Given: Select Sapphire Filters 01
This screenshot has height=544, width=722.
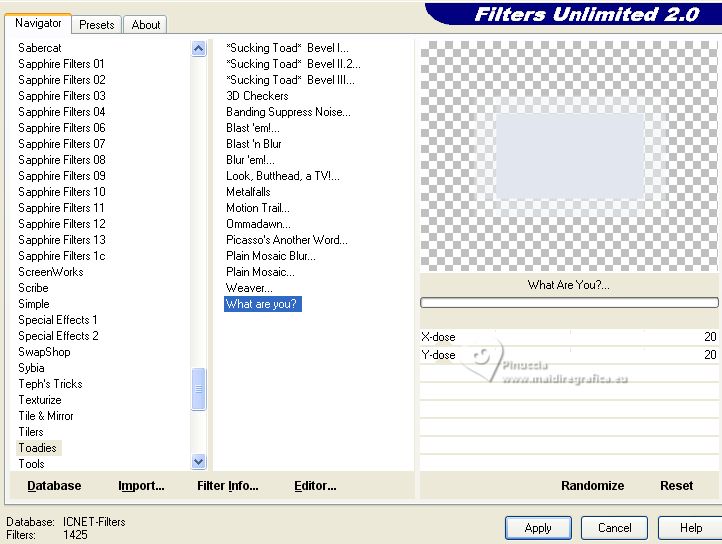Looking at the screenshot, I should [x=61, y=64].
